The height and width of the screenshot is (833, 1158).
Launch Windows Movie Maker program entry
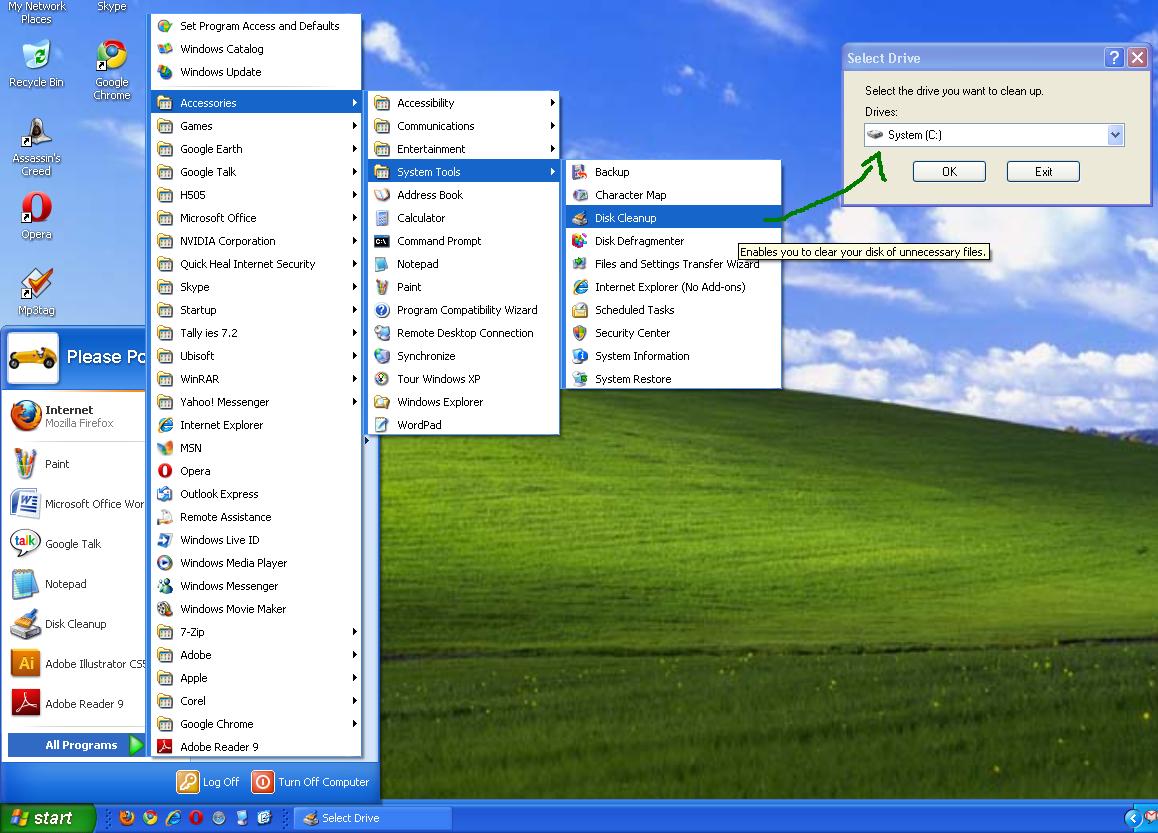click(x=256, y=609)
